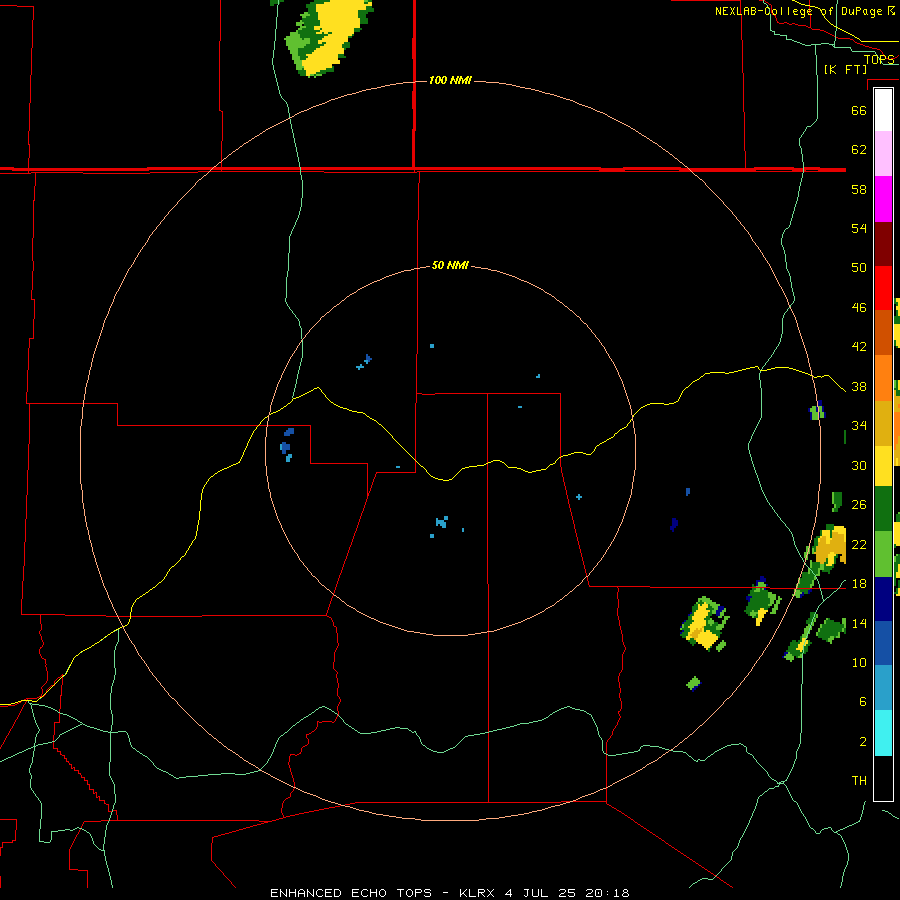The width and height of the screenshot is (900, 900).
Task: Click the '18' legend value
Action: pos(859,584)
